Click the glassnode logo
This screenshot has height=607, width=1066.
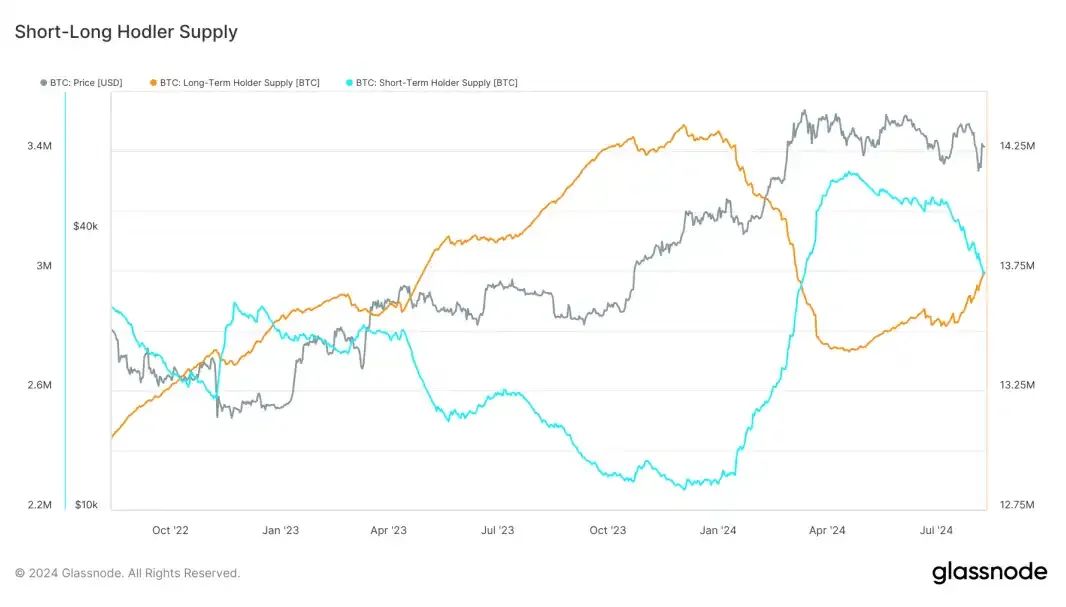[x=989, y=572]
